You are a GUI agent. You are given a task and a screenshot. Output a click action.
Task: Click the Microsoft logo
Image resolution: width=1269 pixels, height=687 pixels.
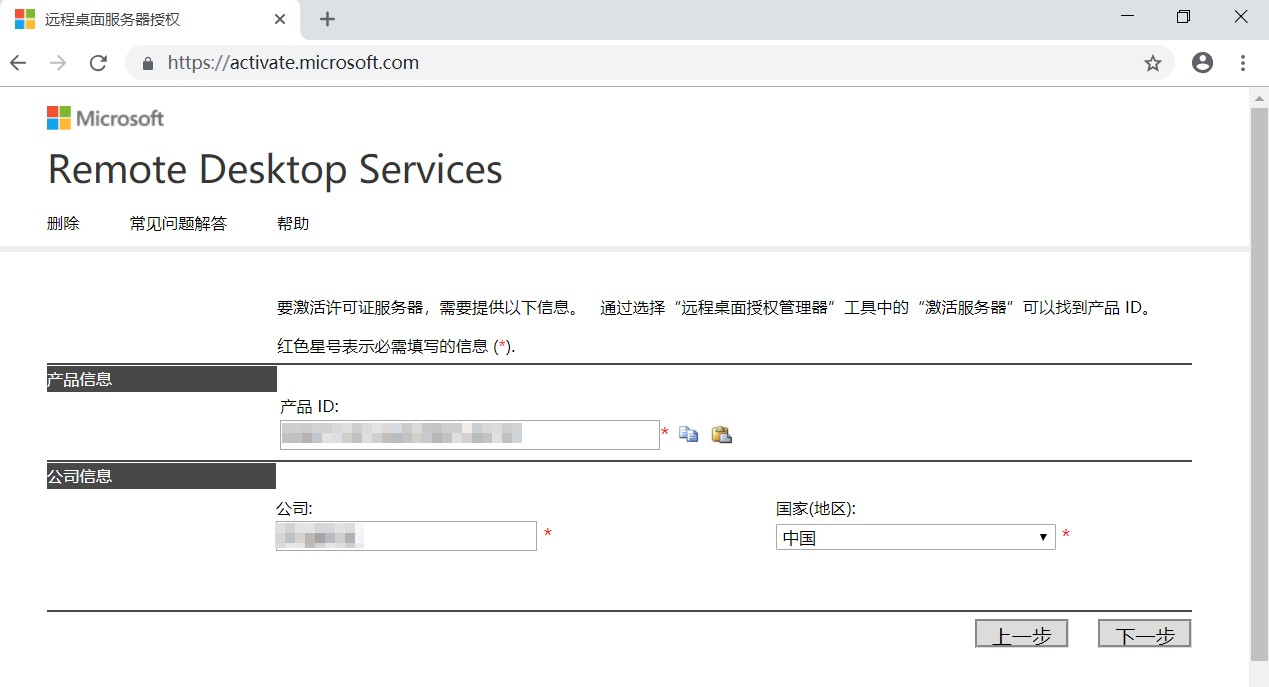click(105, 118)
